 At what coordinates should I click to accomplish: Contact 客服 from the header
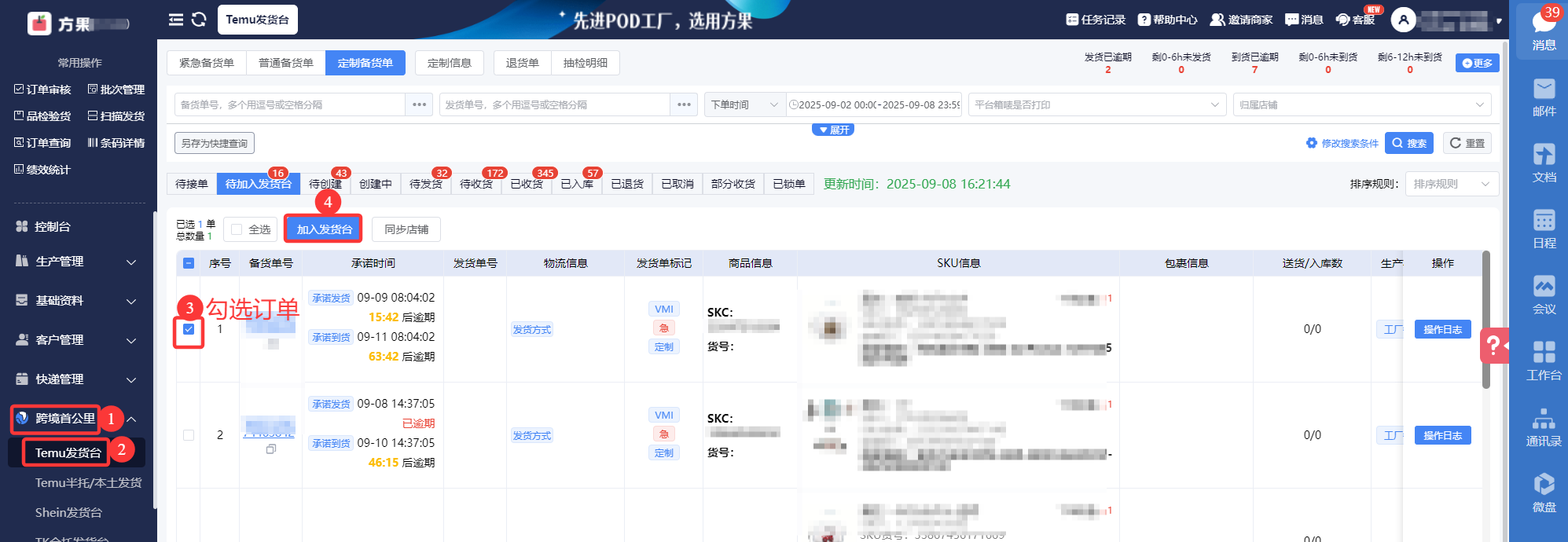[1356, 20]
